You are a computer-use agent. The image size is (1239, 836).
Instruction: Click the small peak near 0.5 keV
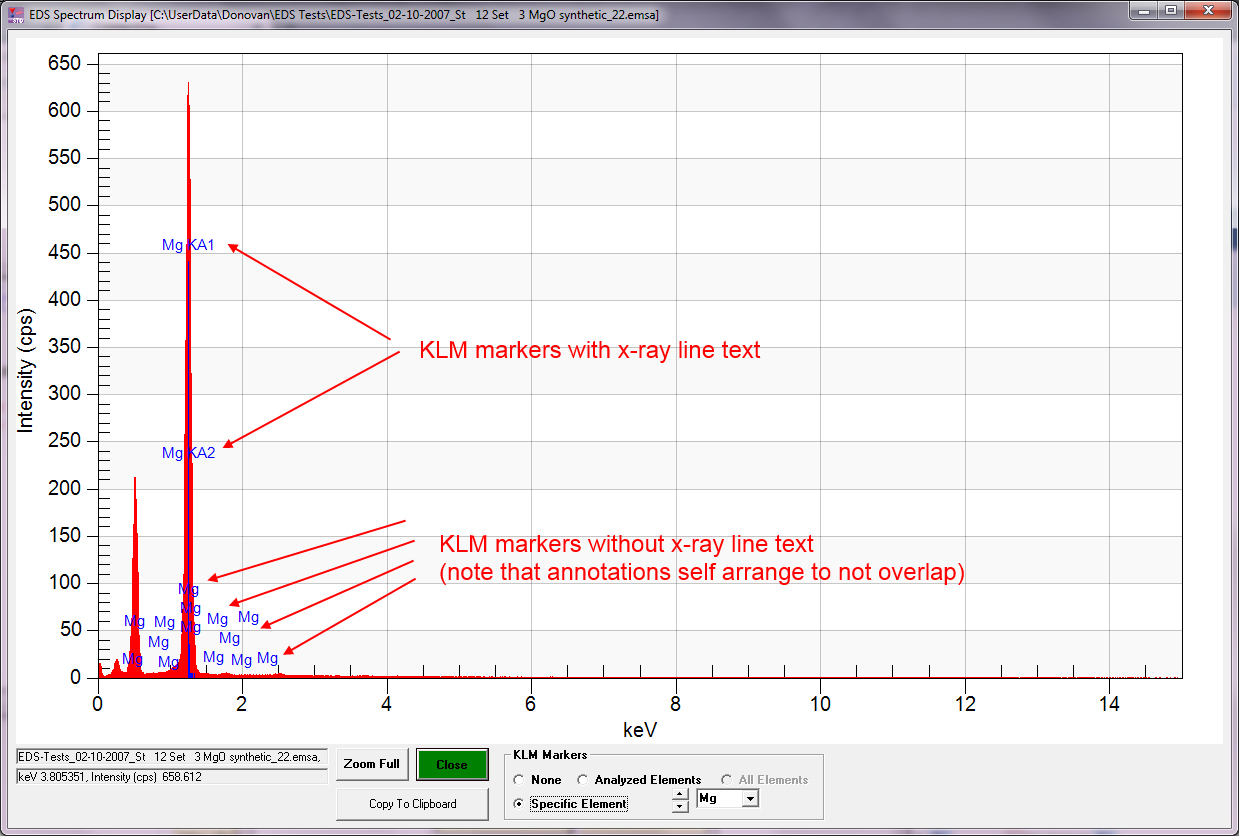[x=134, y=540]
